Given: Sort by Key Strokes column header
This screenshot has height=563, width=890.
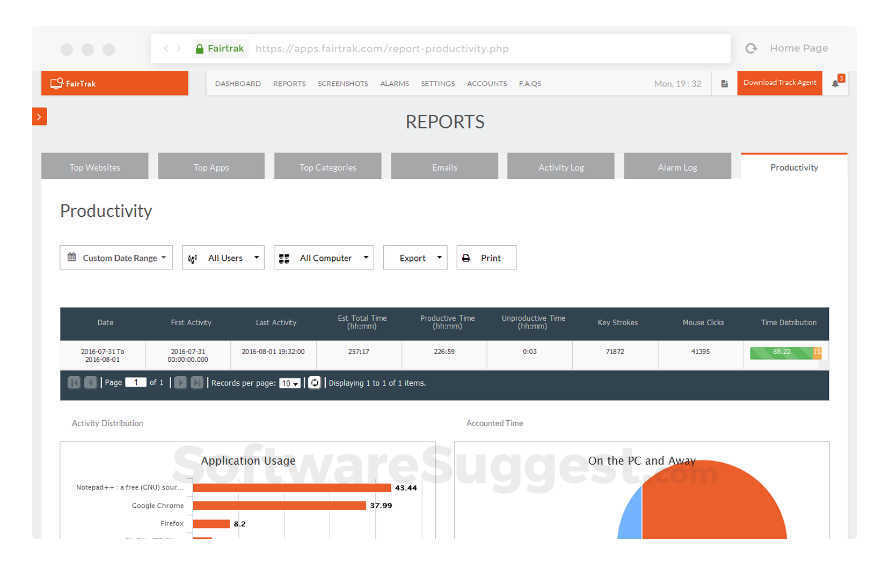Looking at the screenshot, I should [618, 322].
